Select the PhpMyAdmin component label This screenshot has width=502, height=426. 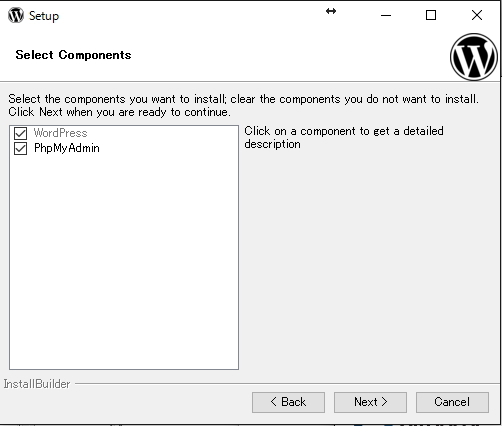pos(67,148)
